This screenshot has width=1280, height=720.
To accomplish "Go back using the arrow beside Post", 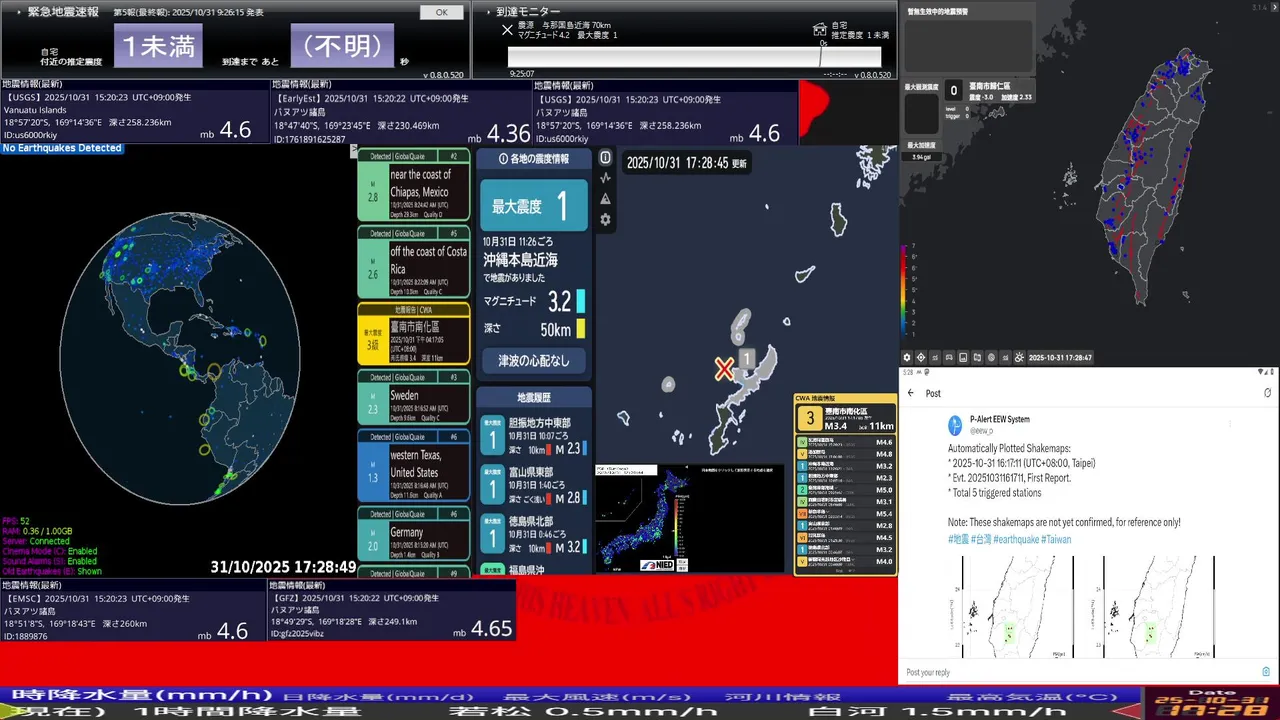I will point(911,393).
